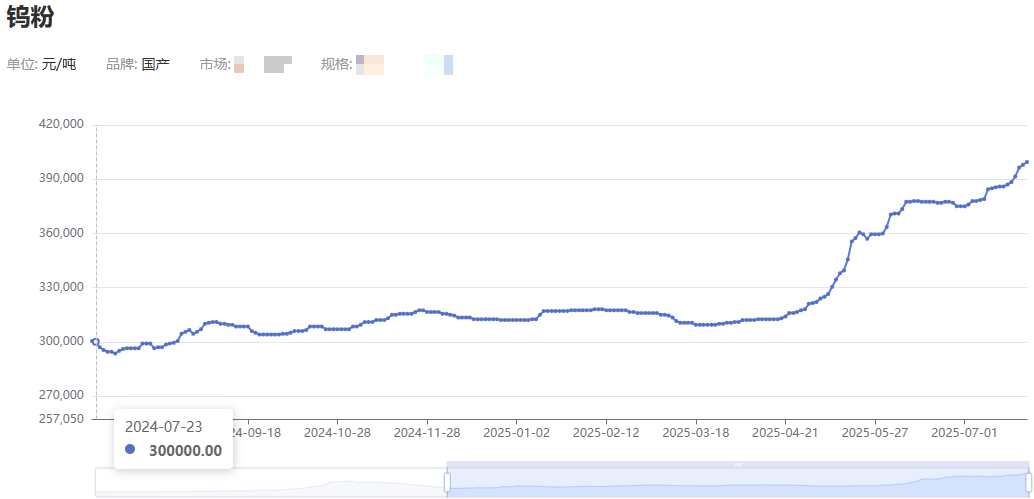Click the 2025-04-21 x-axis date
Viewport: 1034px width, 499px height.
pos(785,433)
